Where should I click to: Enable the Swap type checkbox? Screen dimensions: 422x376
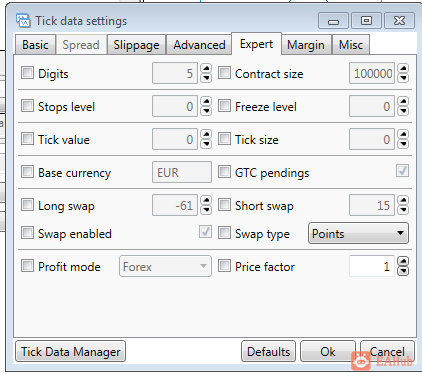[x=224, y=233]
